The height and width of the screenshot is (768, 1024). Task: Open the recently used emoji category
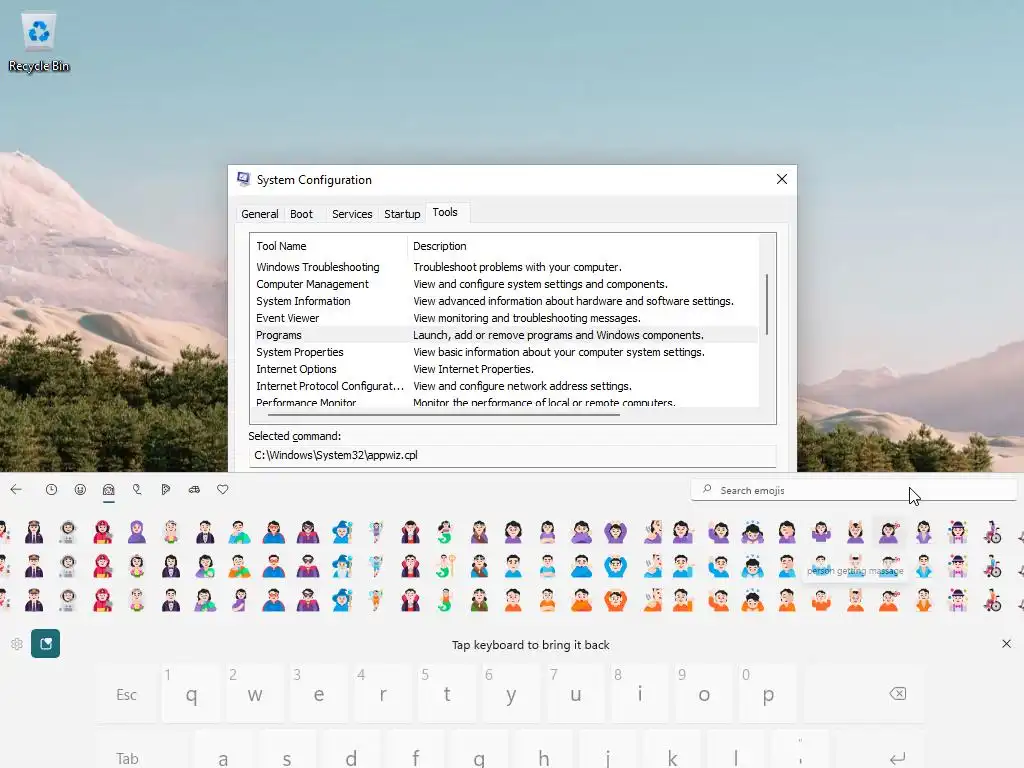click(x=52, y=489)
